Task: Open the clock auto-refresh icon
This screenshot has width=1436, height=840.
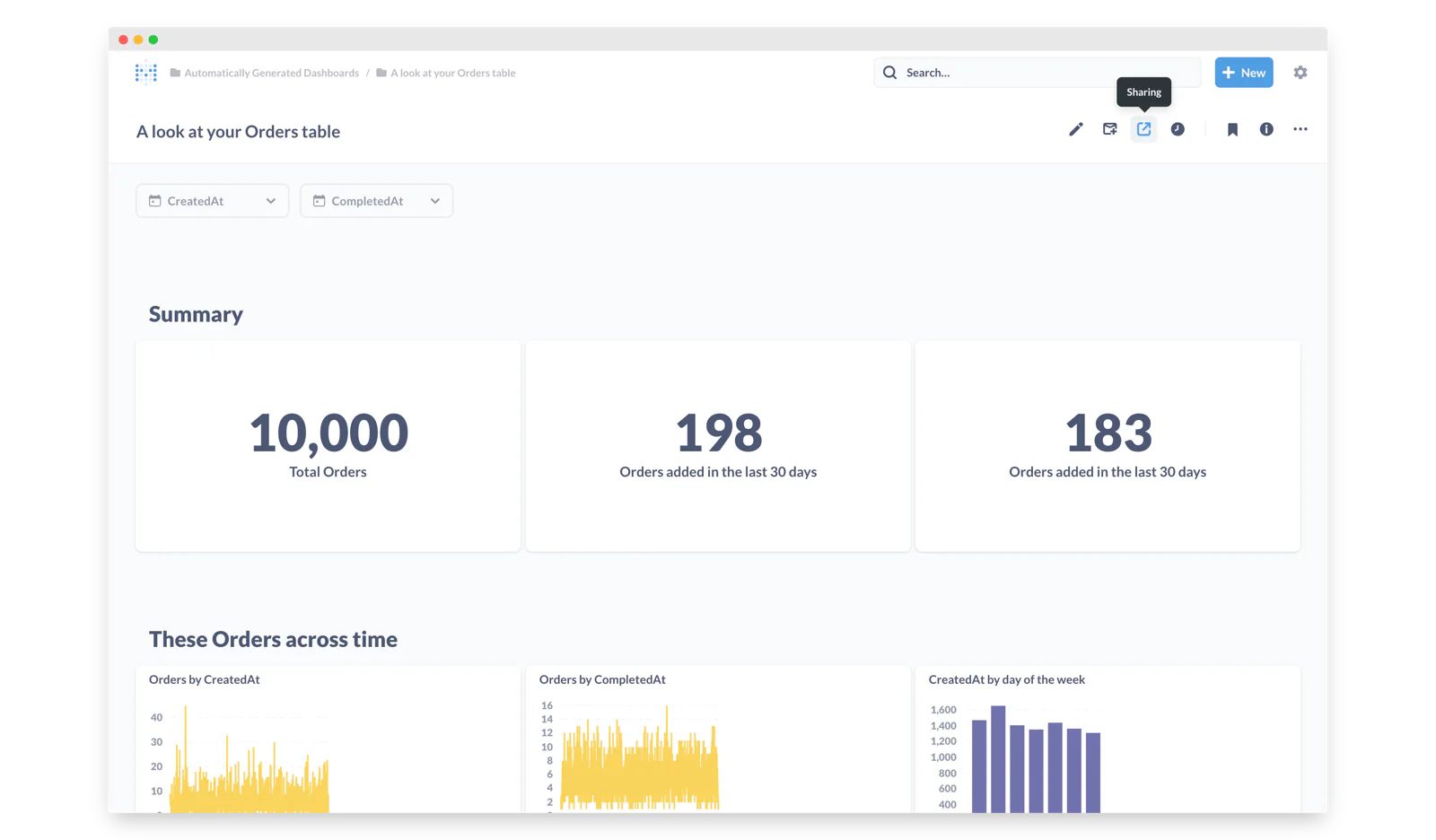Action: (x=1178, y=129)
